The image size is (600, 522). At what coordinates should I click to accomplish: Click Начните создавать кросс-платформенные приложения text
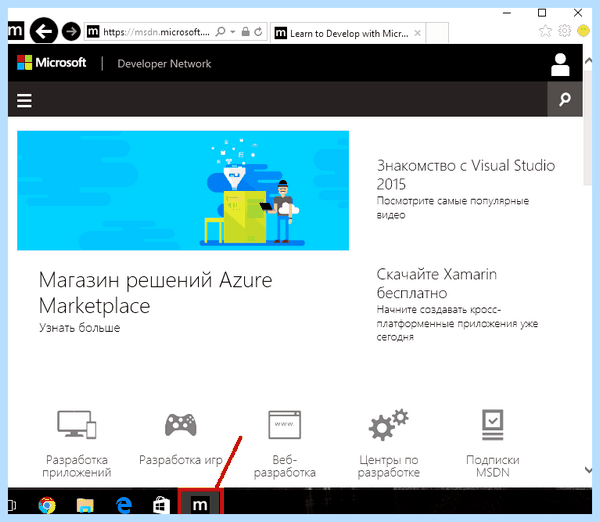[457, 323]
